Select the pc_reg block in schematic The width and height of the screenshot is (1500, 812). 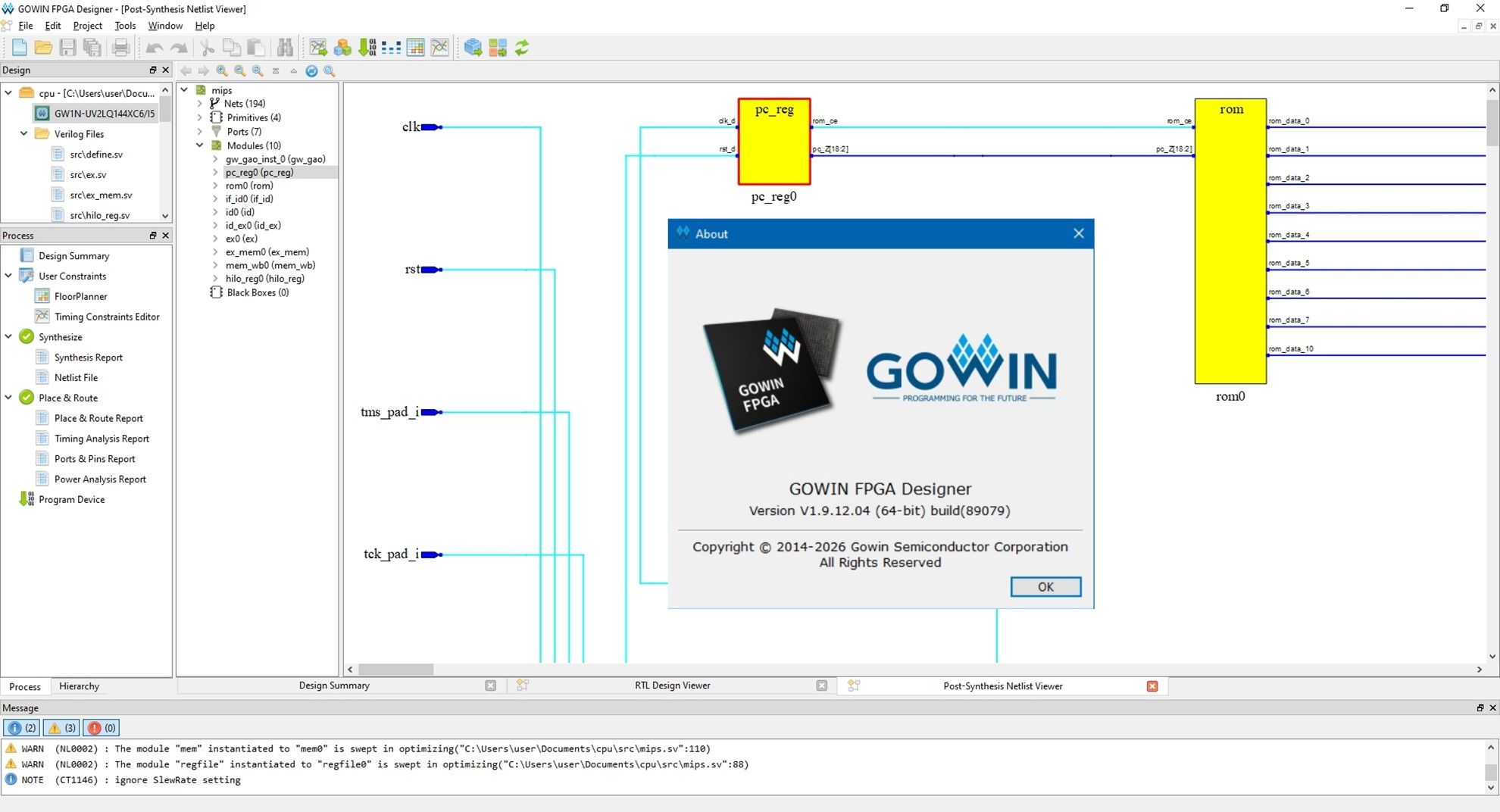click(x=774, y=142)
